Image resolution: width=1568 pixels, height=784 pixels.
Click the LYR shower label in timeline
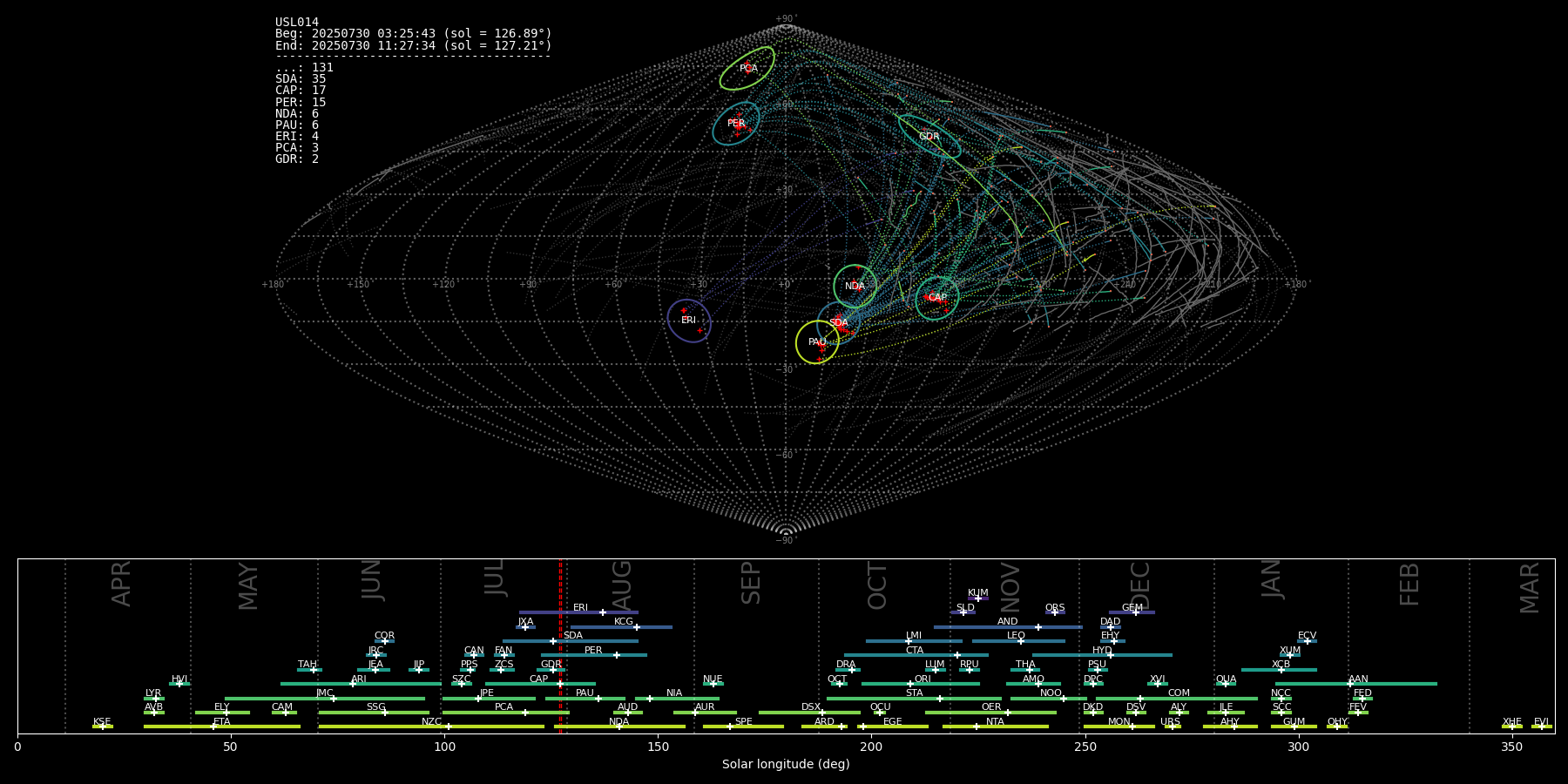pos(153,693)
